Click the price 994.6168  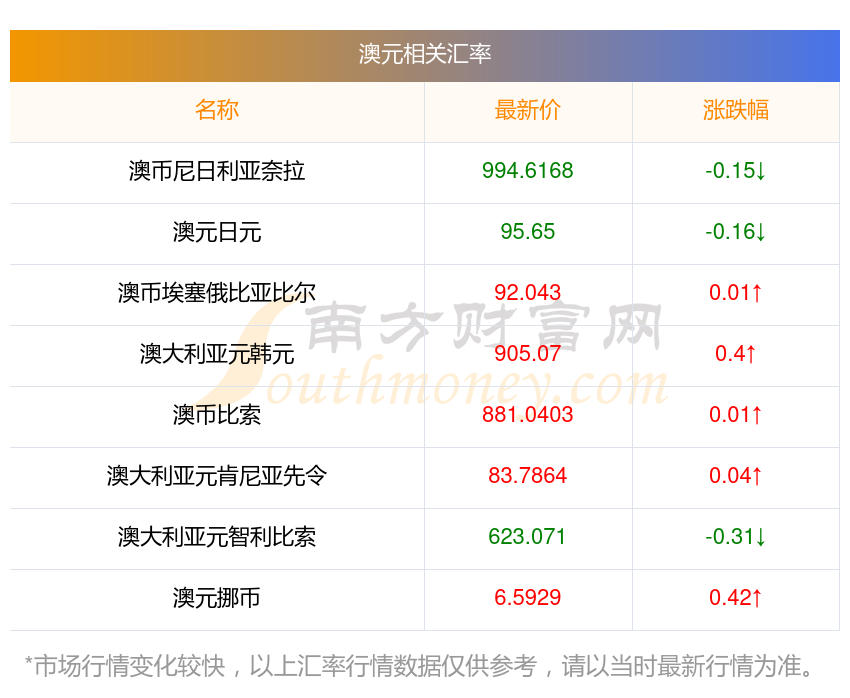[527, 171]
